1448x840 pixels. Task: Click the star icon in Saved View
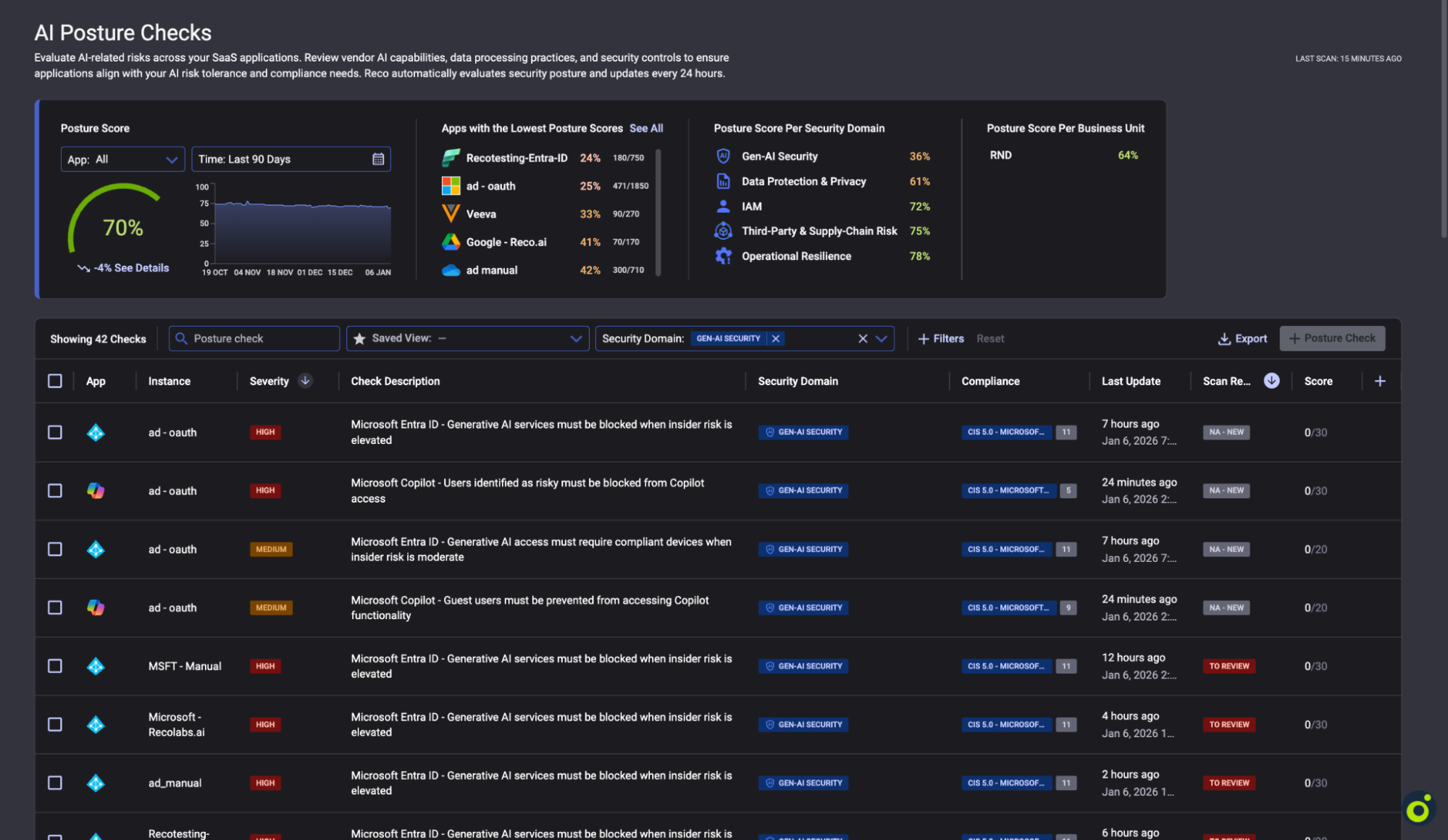(x=359, y=339)
